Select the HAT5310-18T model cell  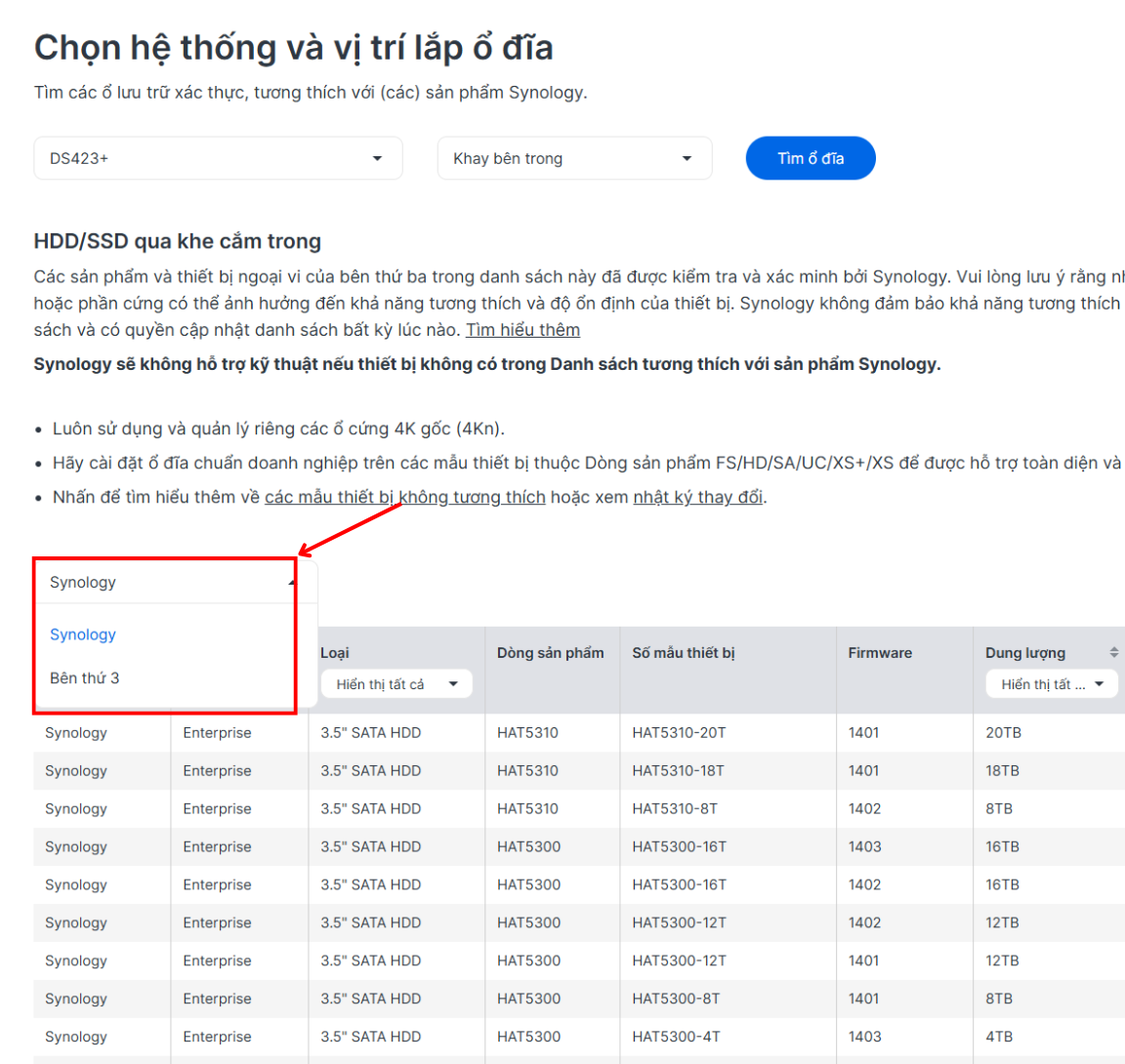tap(678, 771)
